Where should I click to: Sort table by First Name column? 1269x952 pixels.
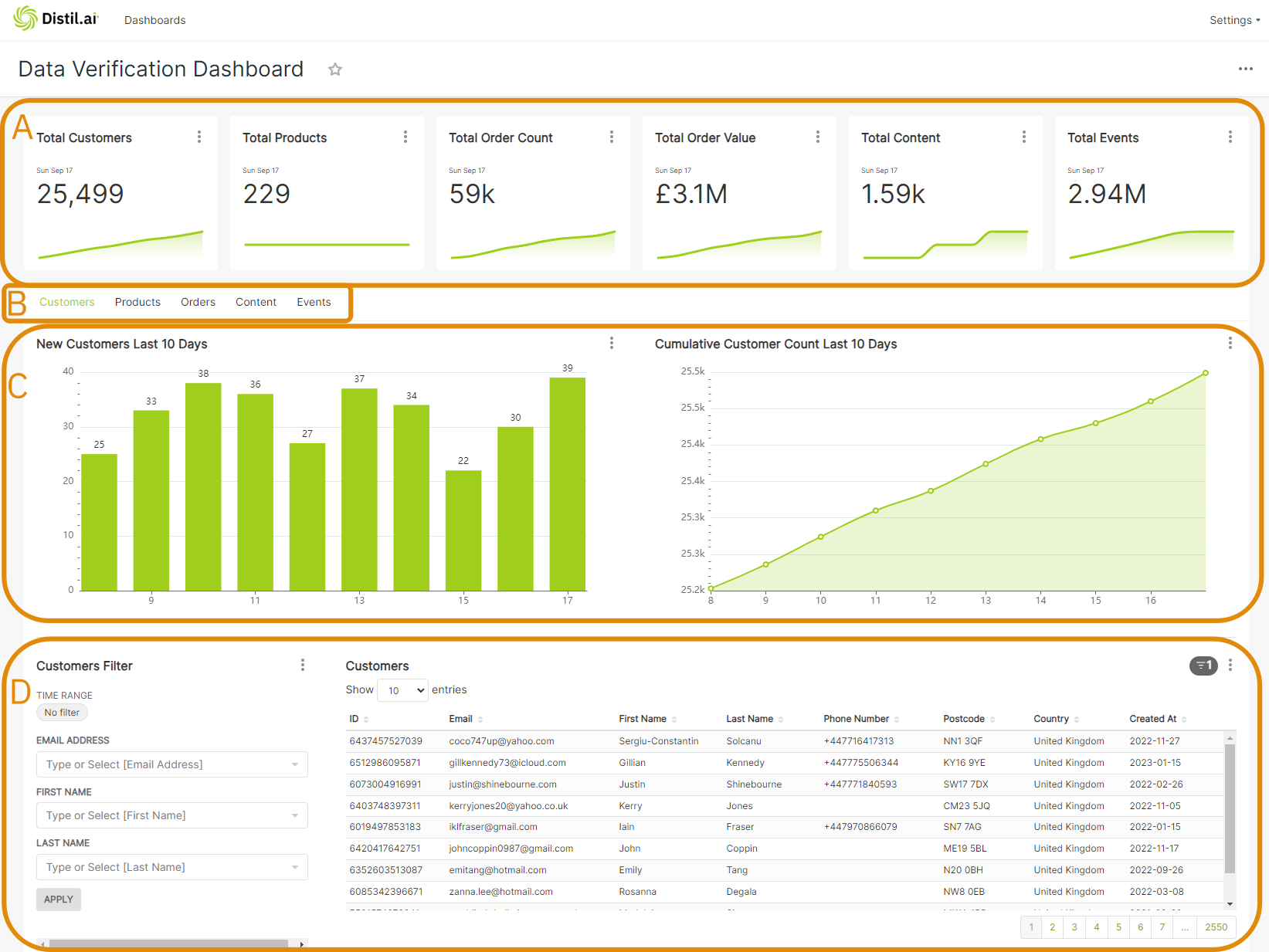click(647, 719)
